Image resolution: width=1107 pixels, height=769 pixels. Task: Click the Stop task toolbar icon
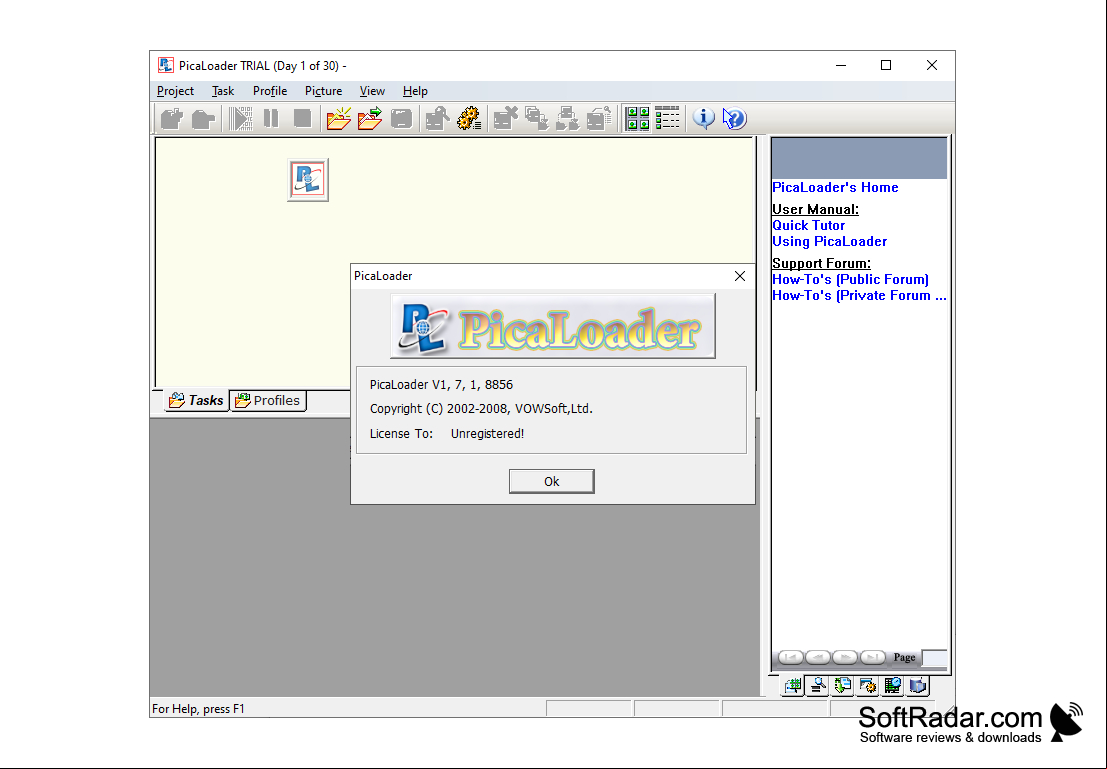(x=302, y=119)
